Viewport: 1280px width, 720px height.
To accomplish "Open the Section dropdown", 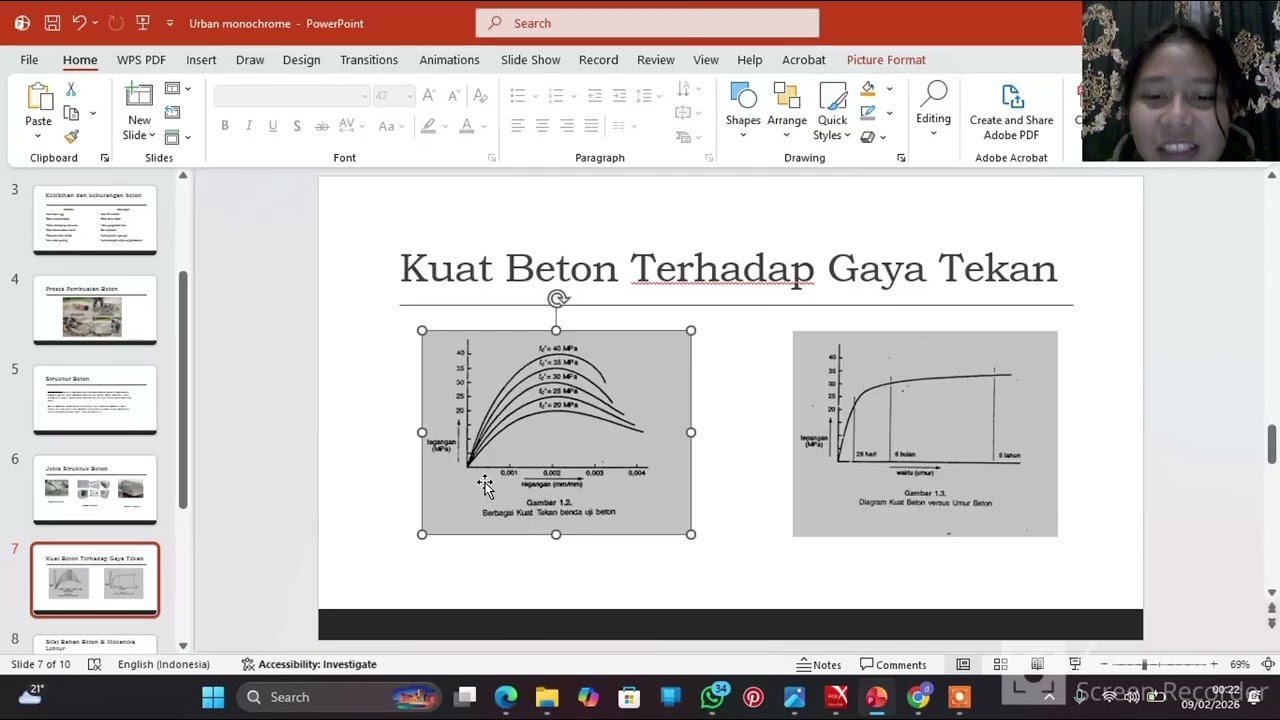I will tap(177, 137).
